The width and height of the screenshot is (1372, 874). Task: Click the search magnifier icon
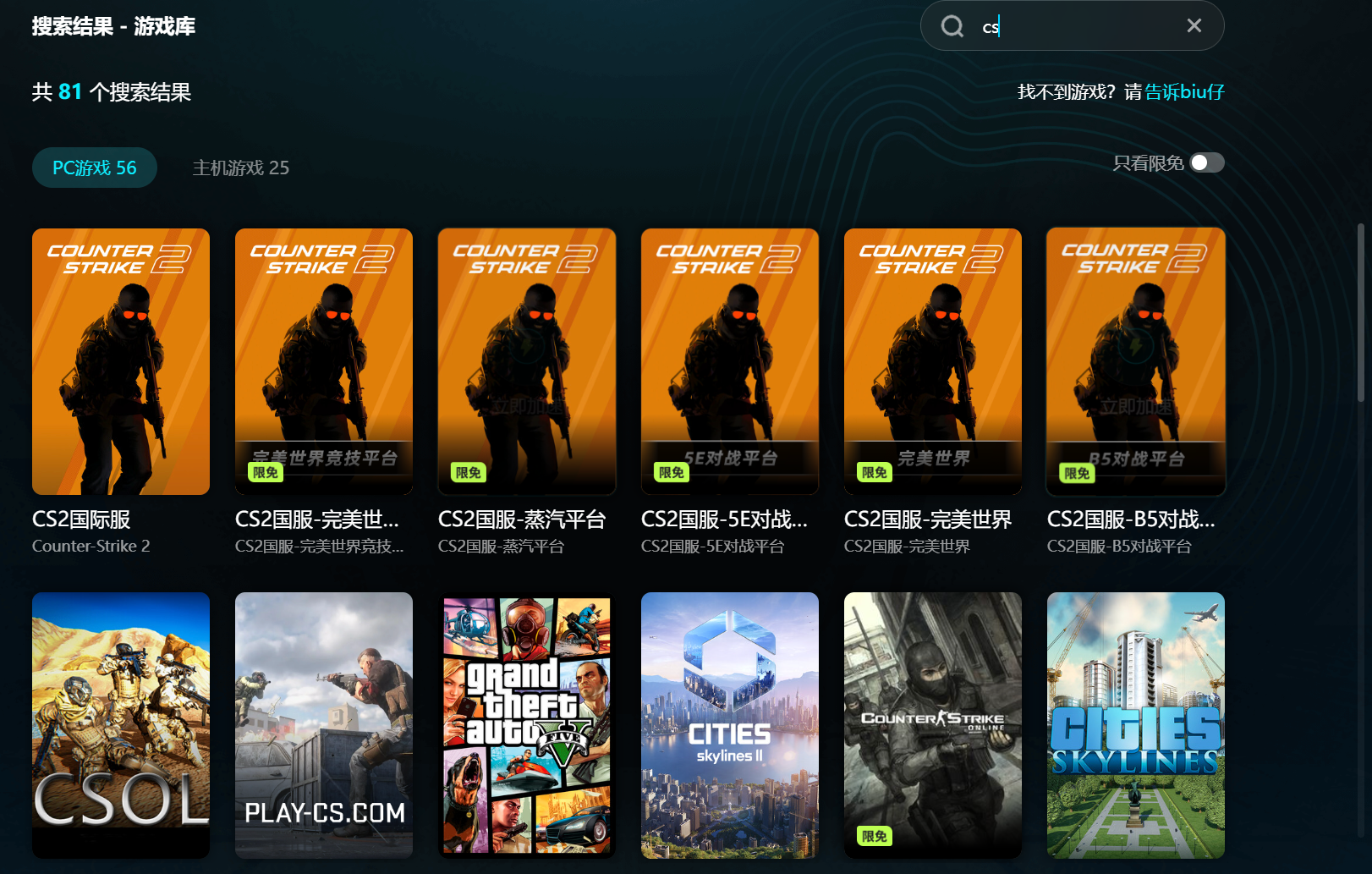(x=952, y=26)
